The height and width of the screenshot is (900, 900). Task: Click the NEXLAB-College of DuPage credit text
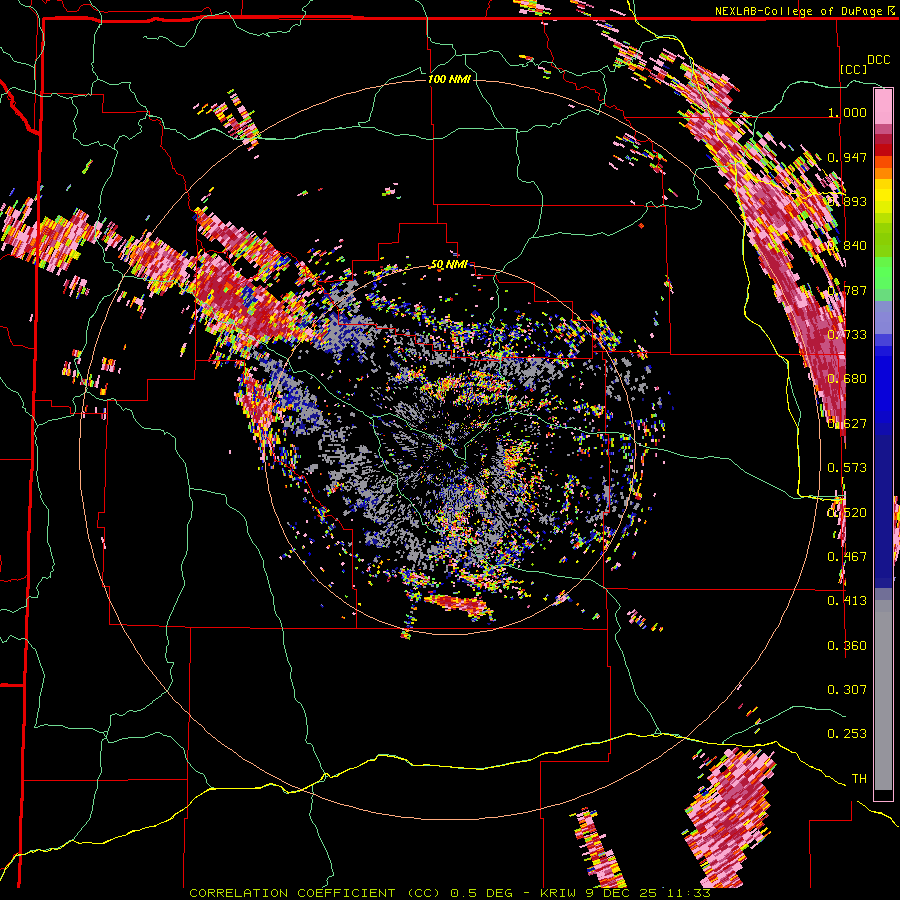coord(798,11)
